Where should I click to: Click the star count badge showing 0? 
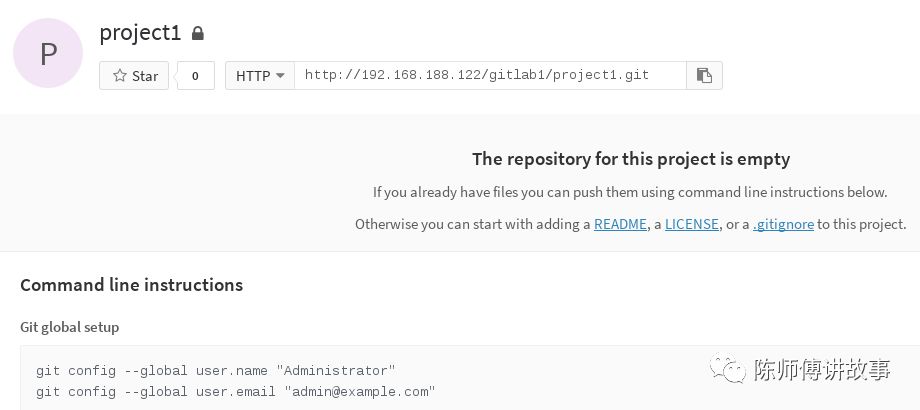[x=195, y=76]
